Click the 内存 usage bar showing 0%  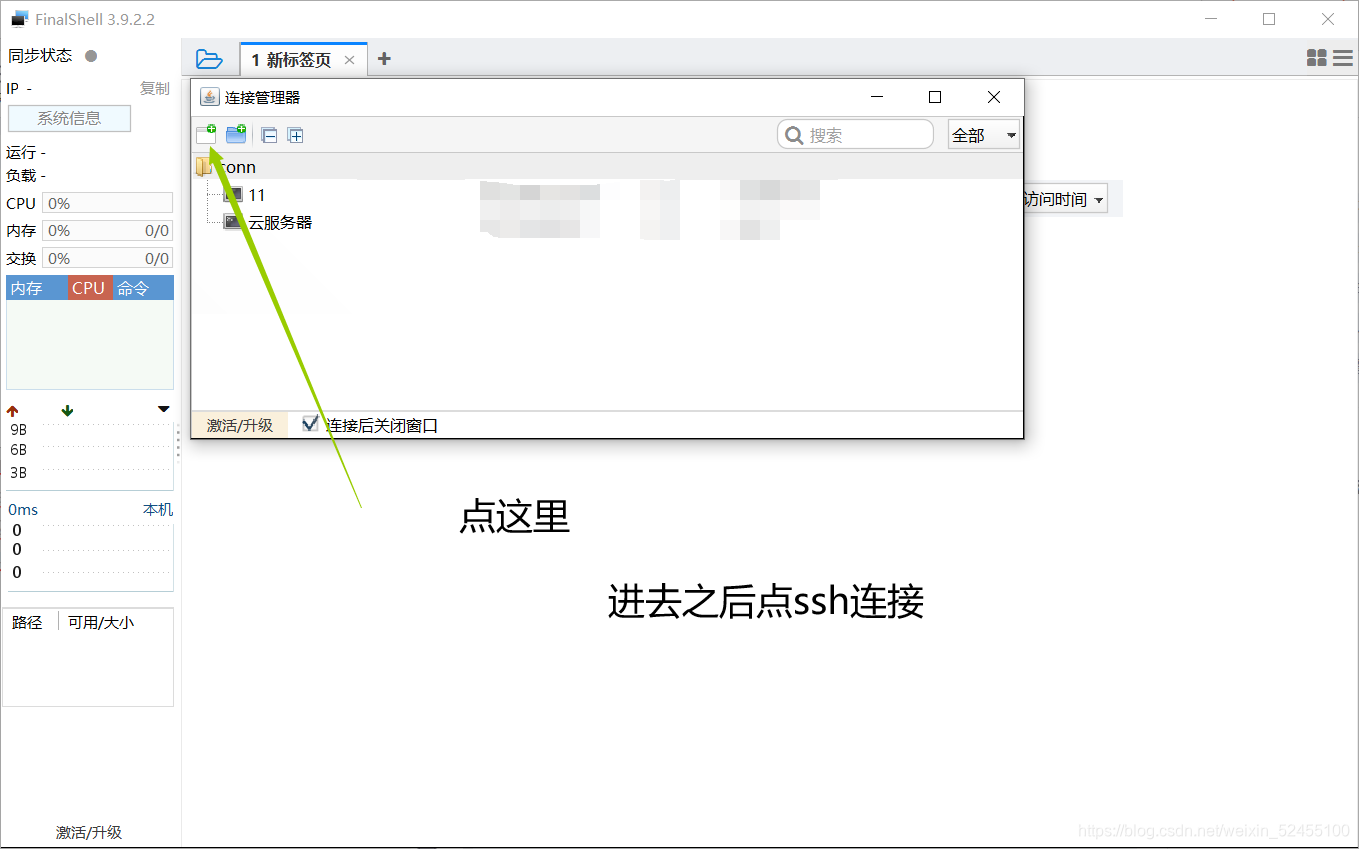click(107, 230)
